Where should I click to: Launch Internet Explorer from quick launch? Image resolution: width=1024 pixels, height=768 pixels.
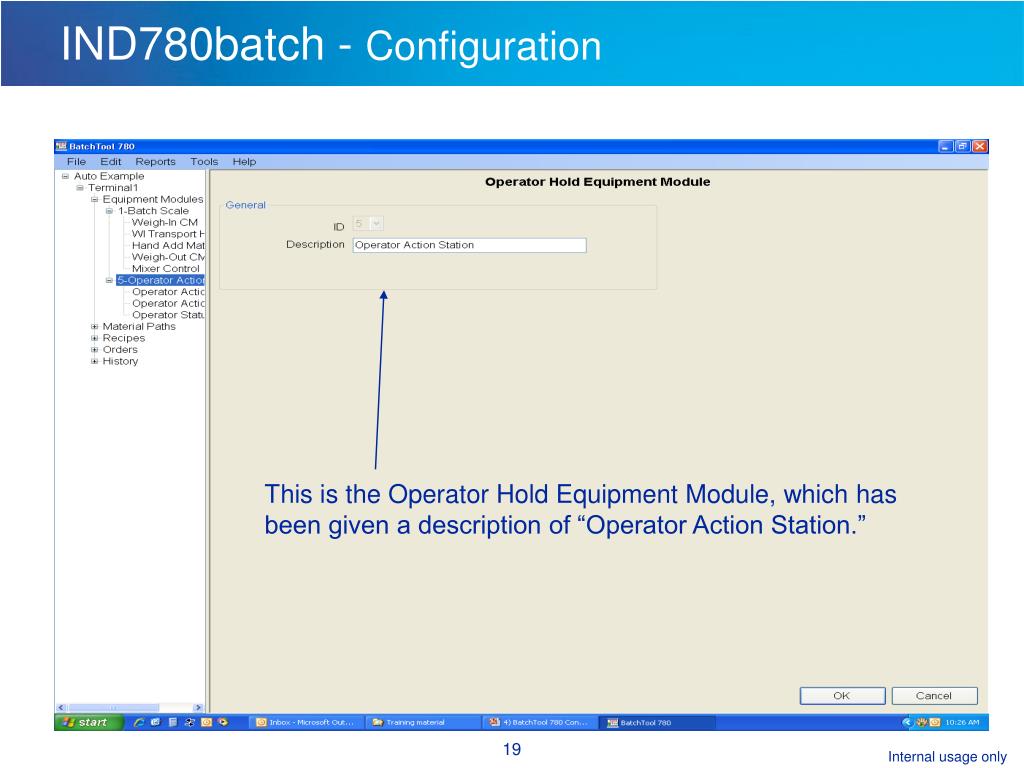click(139, 722)
